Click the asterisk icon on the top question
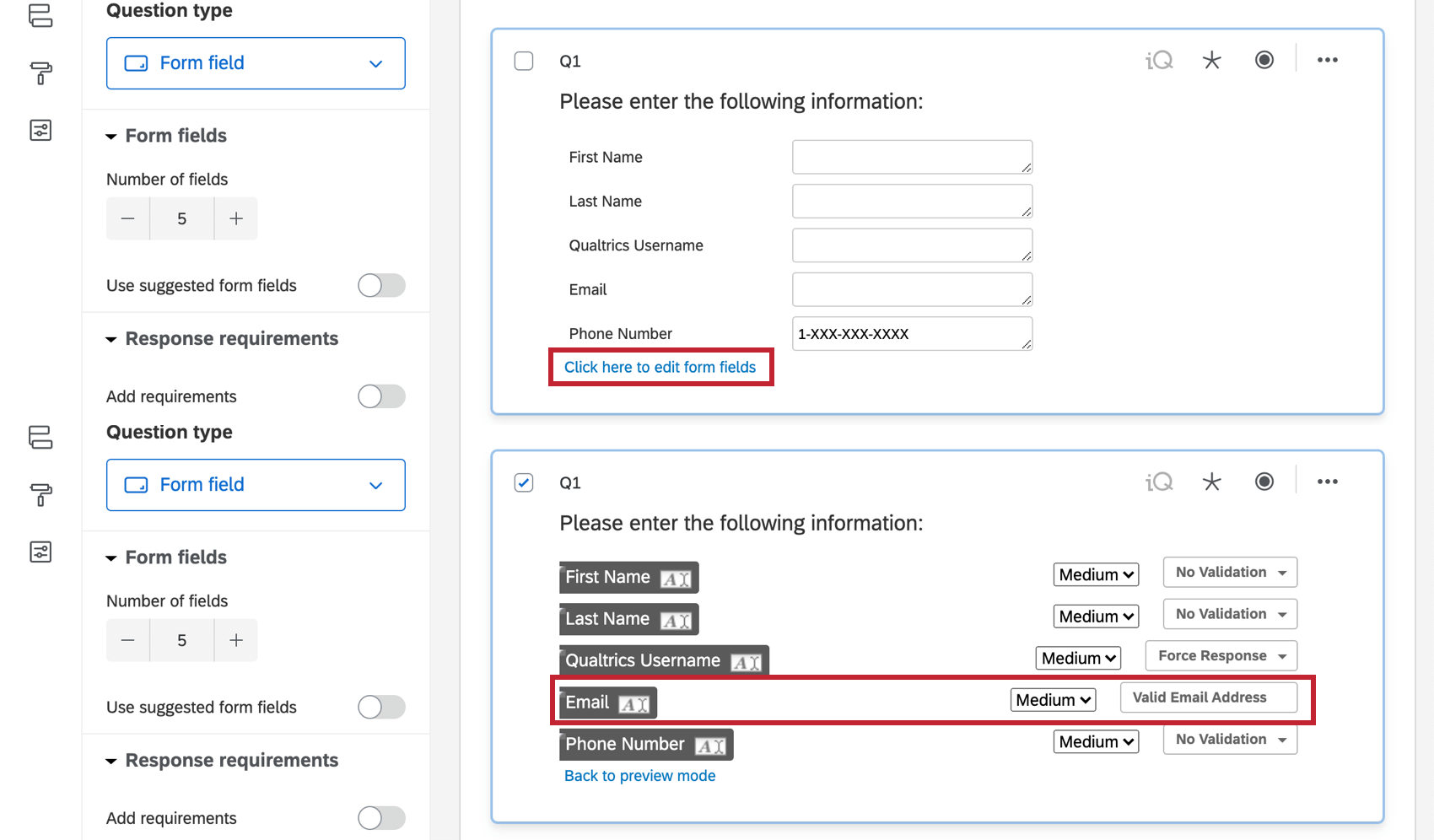Viewport: 1434px width, 840px height. (x=1212, y=59)
